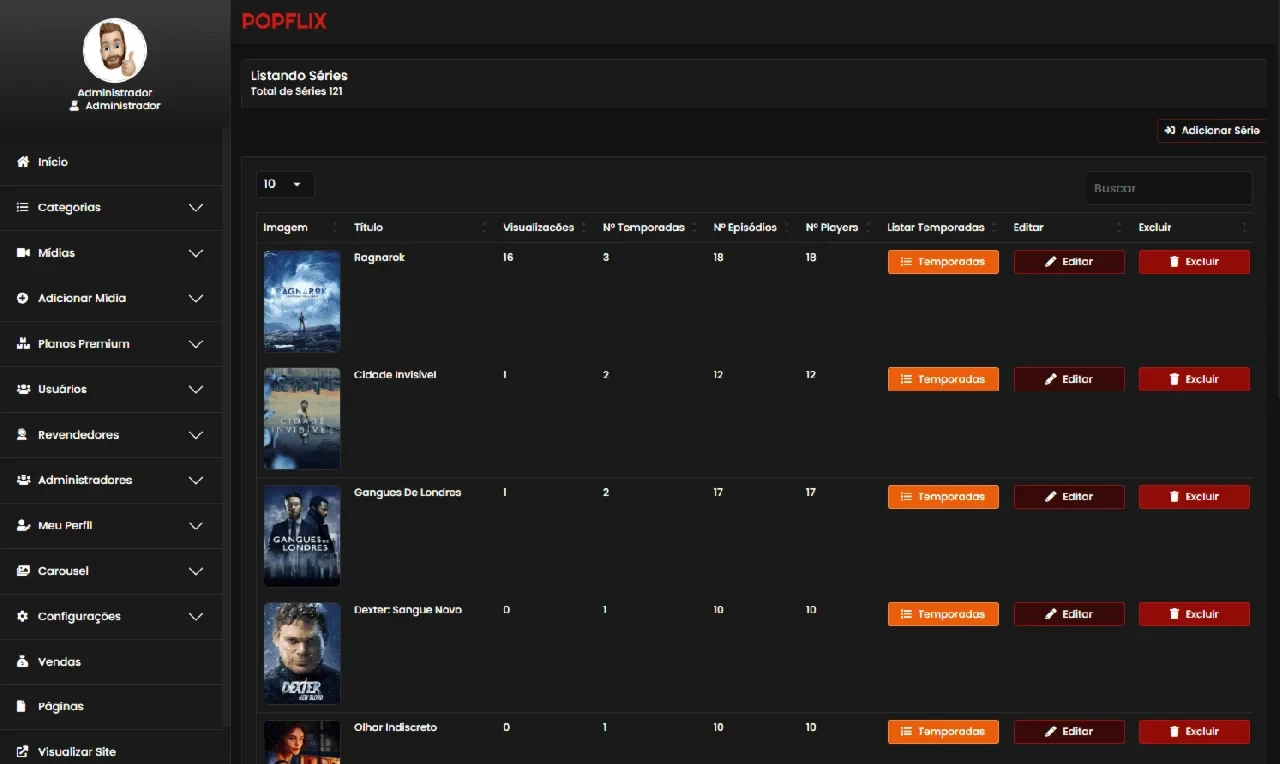Click the profile edit icon beside Meu Perfil
This screenshot has width=1280, height=764.
[x=23, y=525]
